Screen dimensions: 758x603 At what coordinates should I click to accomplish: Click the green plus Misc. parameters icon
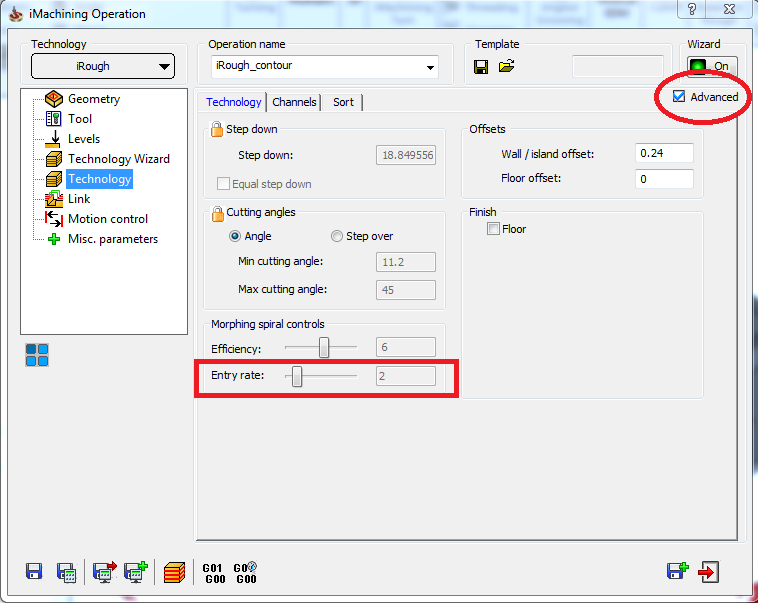54,239
